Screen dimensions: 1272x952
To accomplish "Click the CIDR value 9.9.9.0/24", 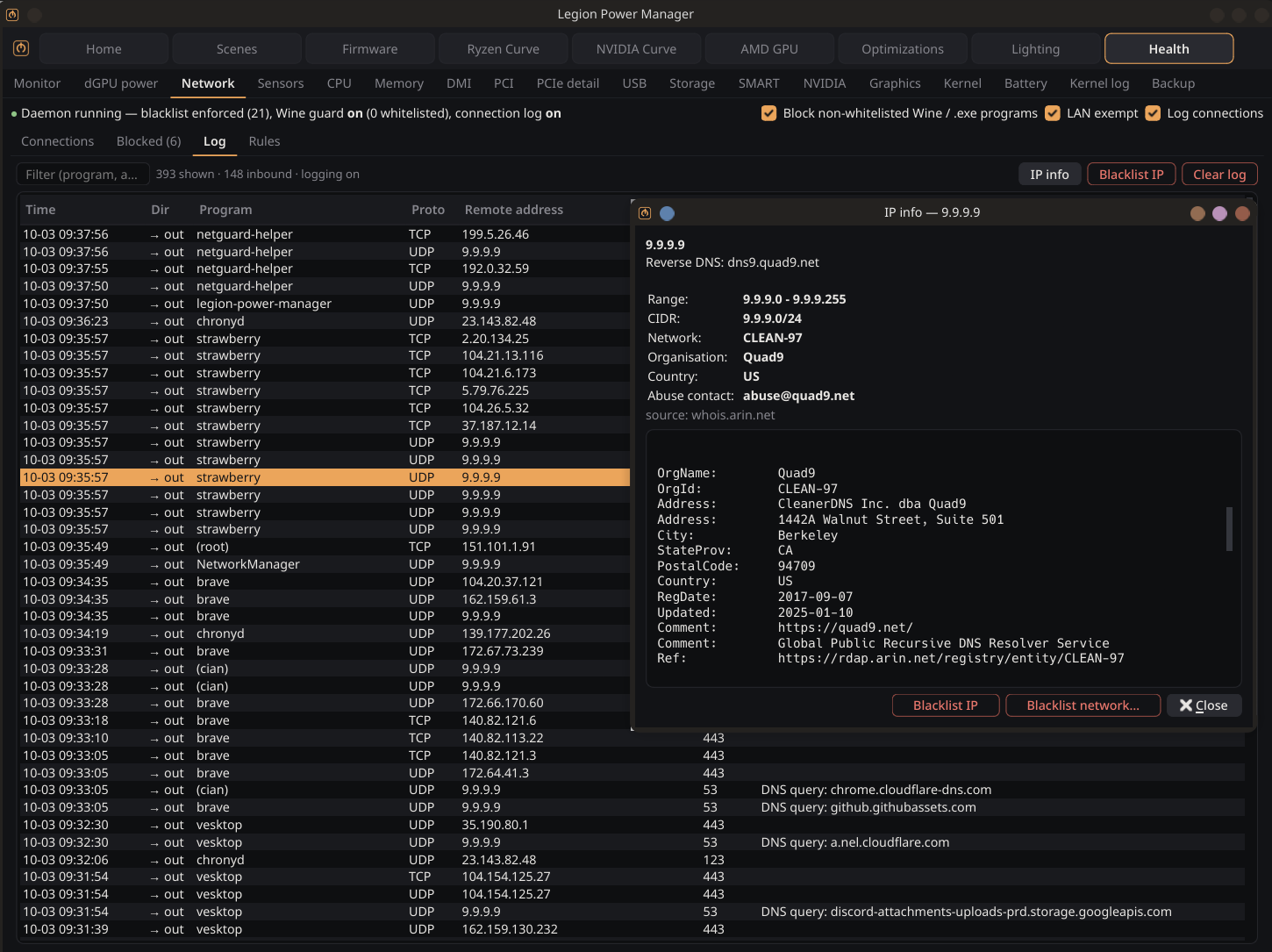I will pyautogui.click(x=772, y=319).
